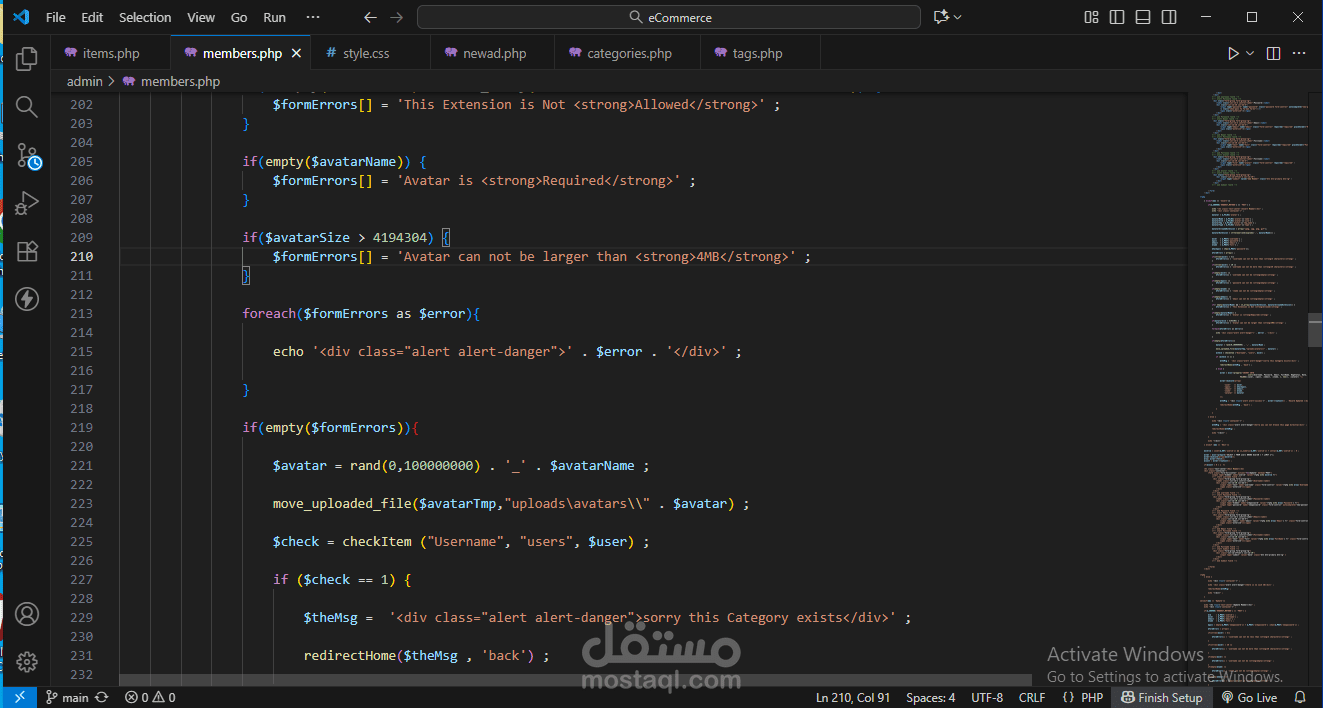This screenshot has width=1323, height=708.
Task: Open the Edit menu
Action: [92, 17]
